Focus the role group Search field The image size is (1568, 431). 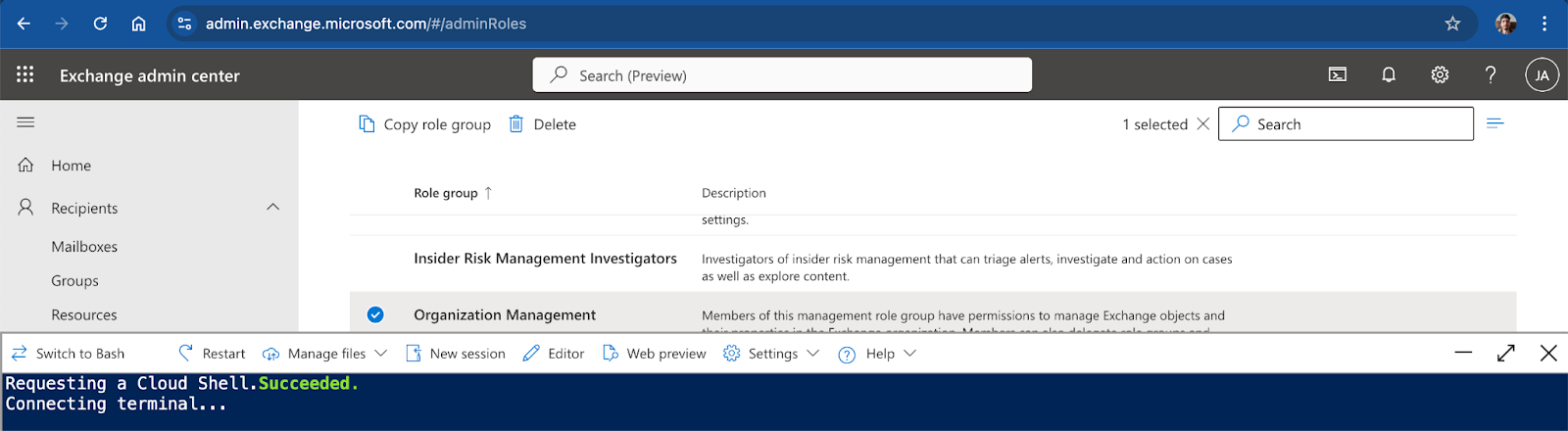(x=1346, y=123)
